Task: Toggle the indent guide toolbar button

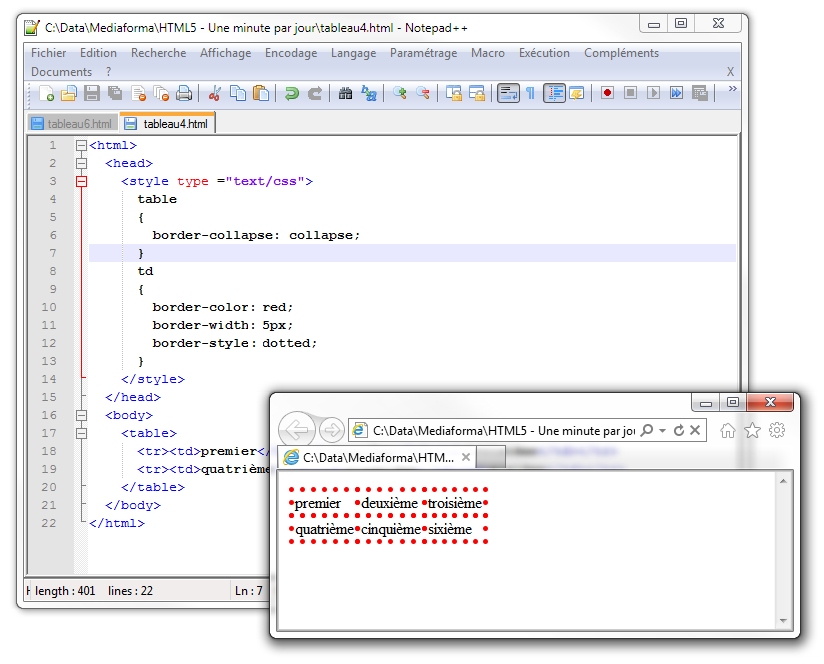Action: coord(554,93)
